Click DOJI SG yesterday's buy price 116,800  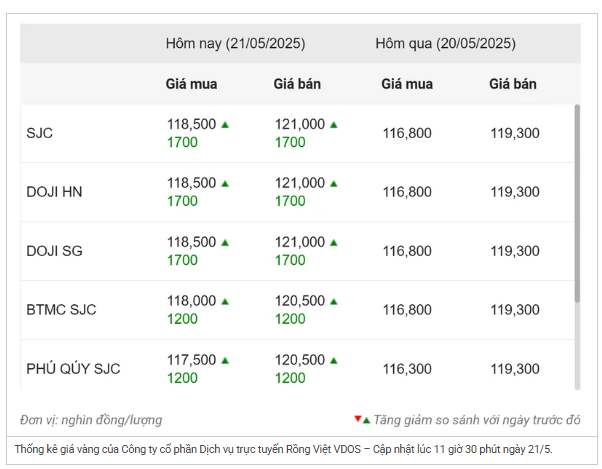point(407,251)
